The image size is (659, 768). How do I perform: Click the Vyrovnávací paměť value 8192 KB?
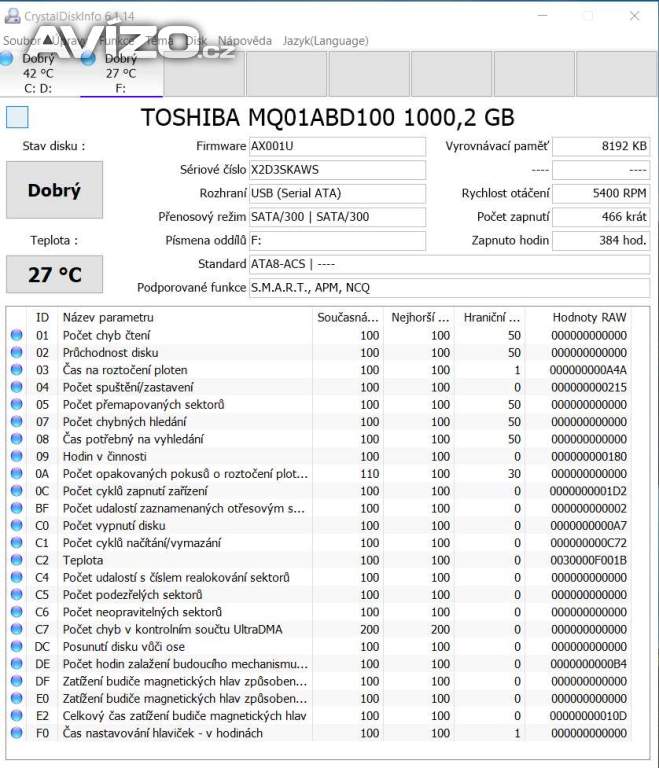pyautogui.click(x=601, y=146)
